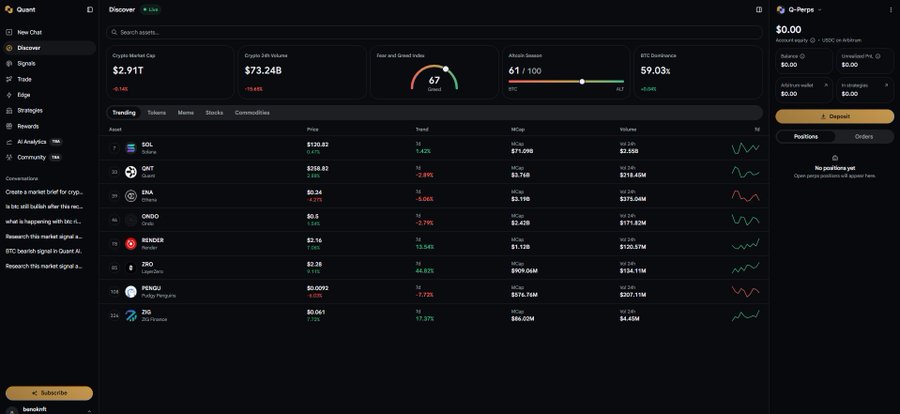Click the Pudgy Penguins coin logo
This screenshot has height=414, width=900.
tap(131, 292)
